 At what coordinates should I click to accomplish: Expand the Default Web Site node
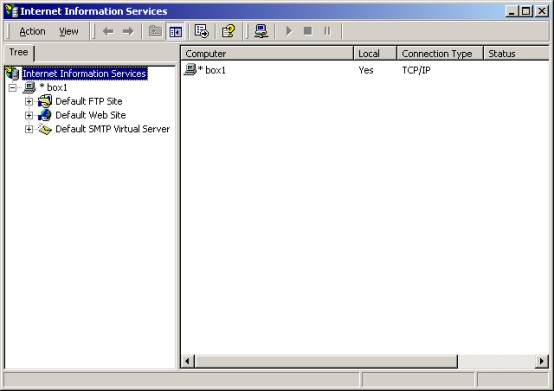29,115
